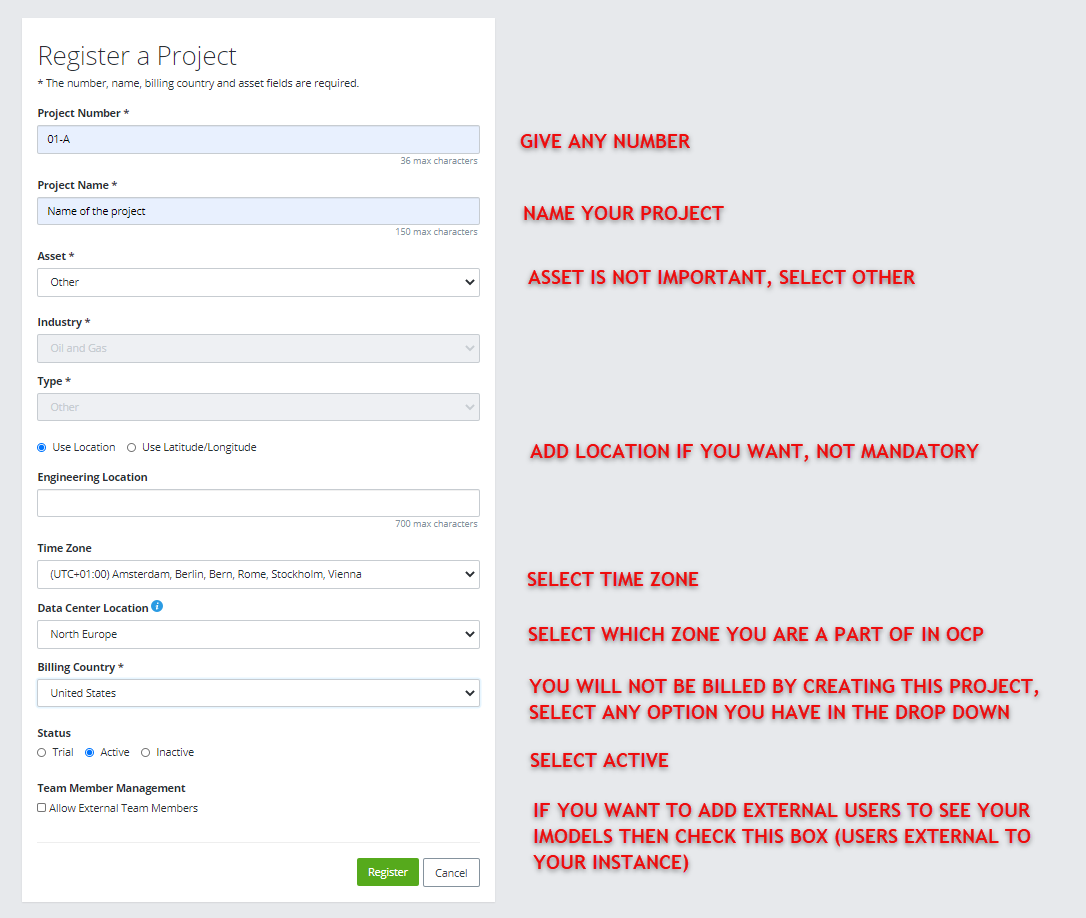Select the Use Location radio button

[42, 448]
